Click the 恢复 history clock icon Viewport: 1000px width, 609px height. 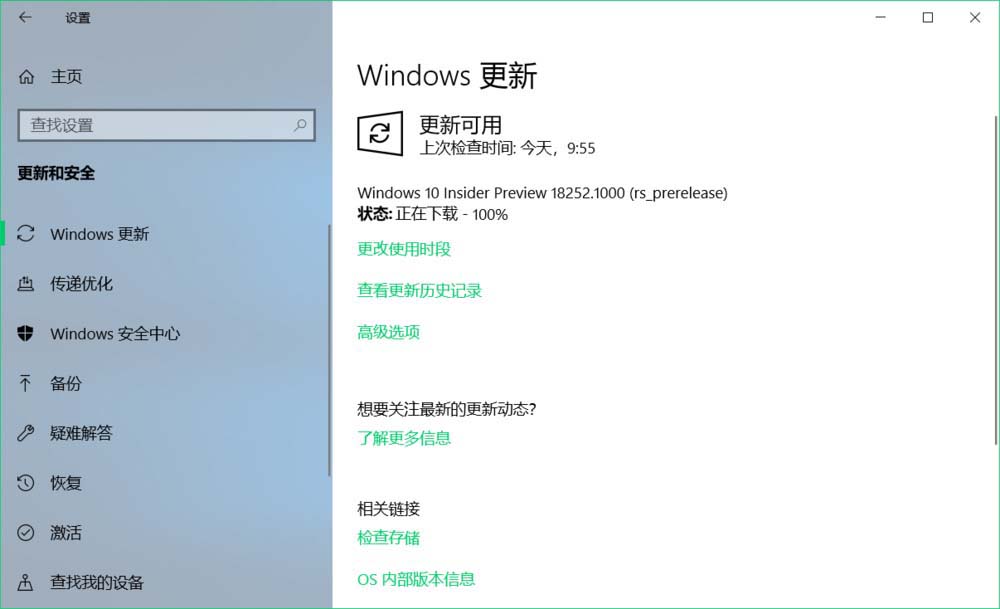(x=26, y=483)
